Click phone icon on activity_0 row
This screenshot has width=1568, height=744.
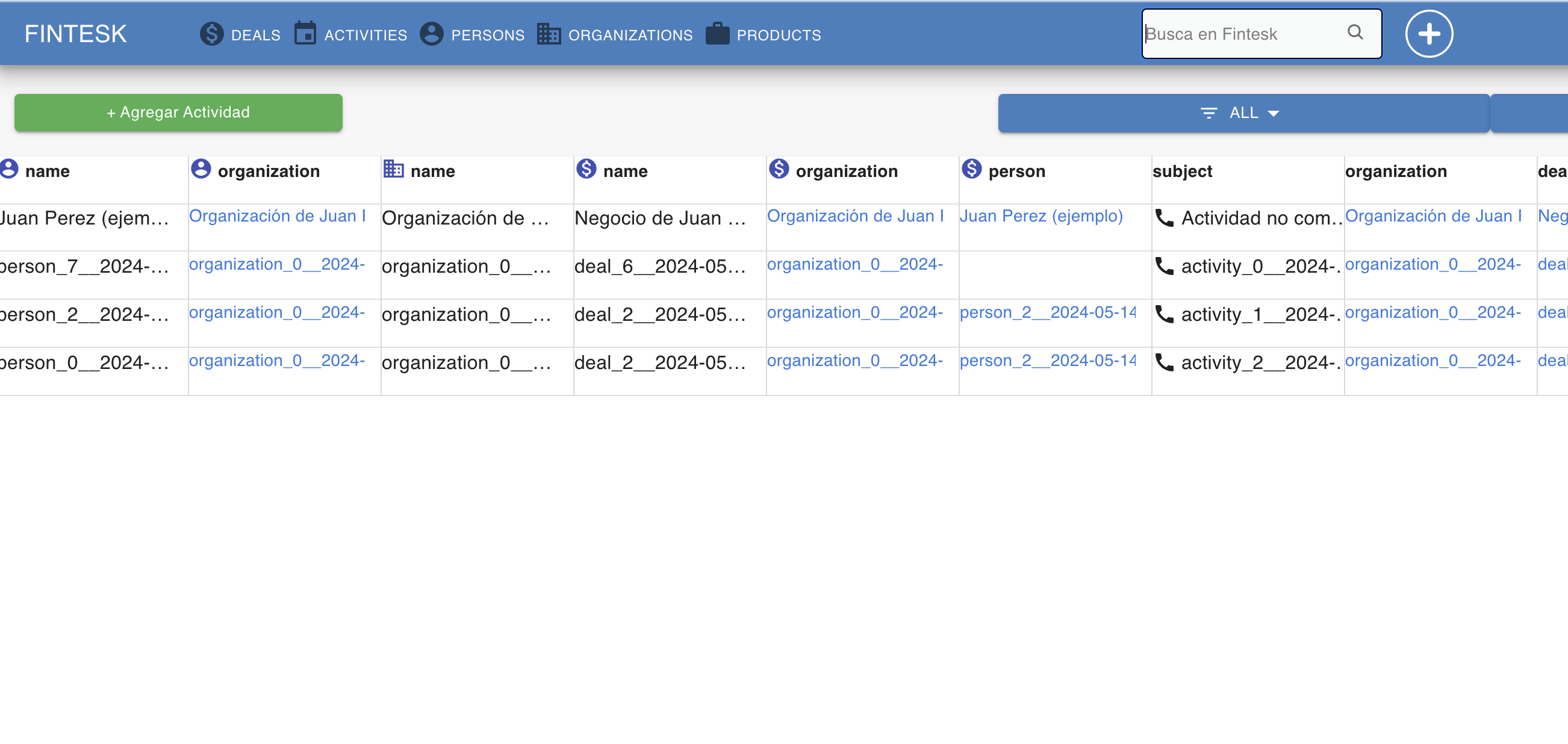(1164, 266)
